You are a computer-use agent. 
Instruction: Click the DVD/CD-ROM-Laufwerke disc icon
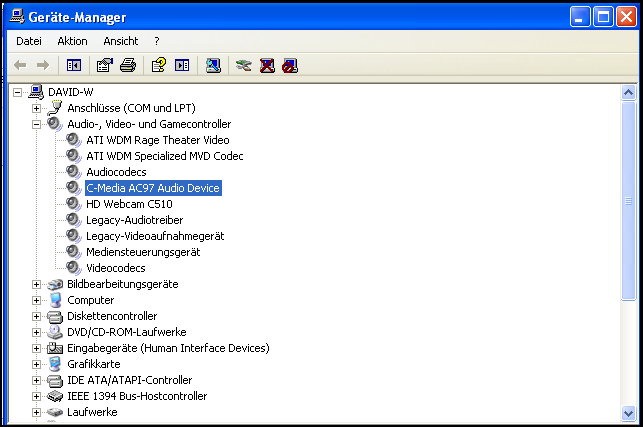(55, 332)
